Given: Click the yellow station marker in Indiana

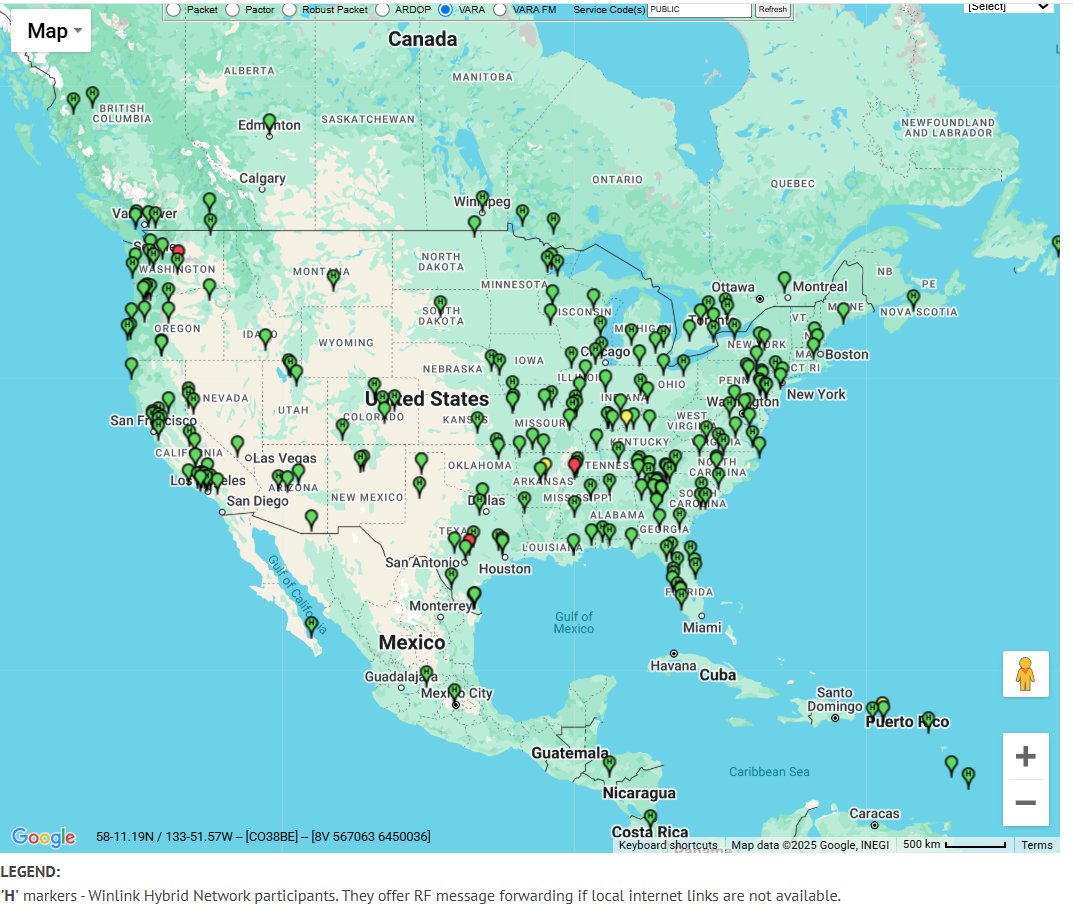Looking at the screenshot, I should tap(628, 417).
